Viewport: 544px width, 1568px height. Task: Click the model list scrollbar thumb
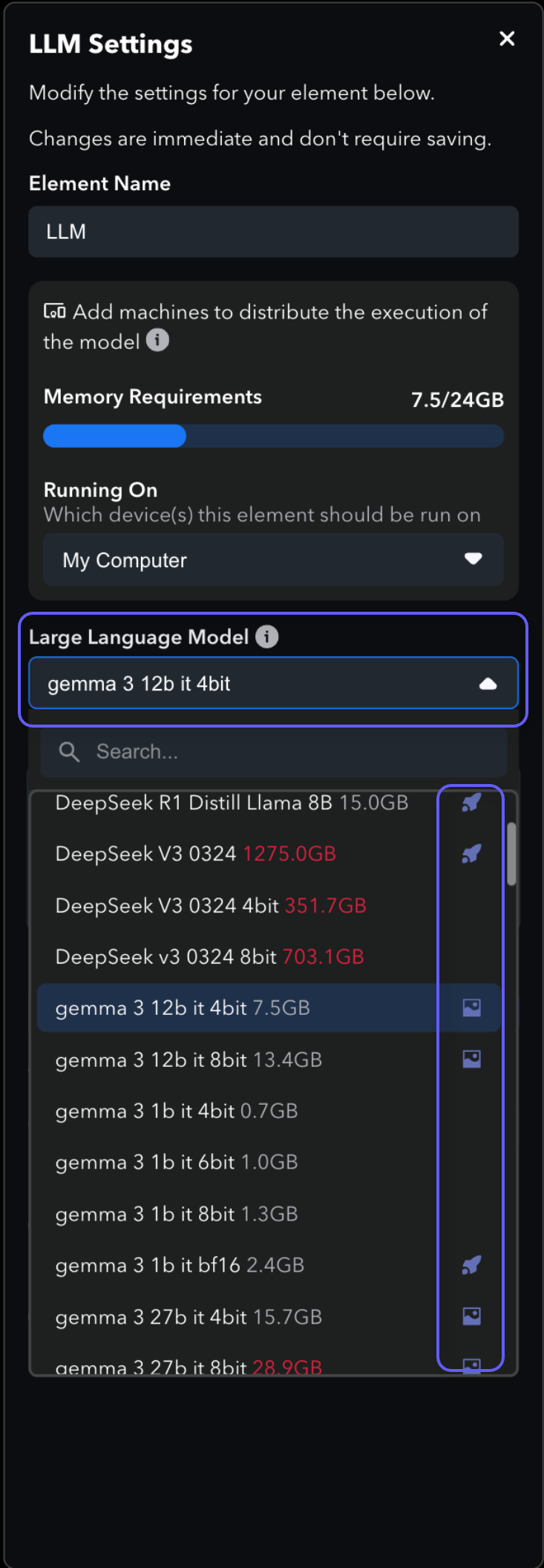[511, 854]
